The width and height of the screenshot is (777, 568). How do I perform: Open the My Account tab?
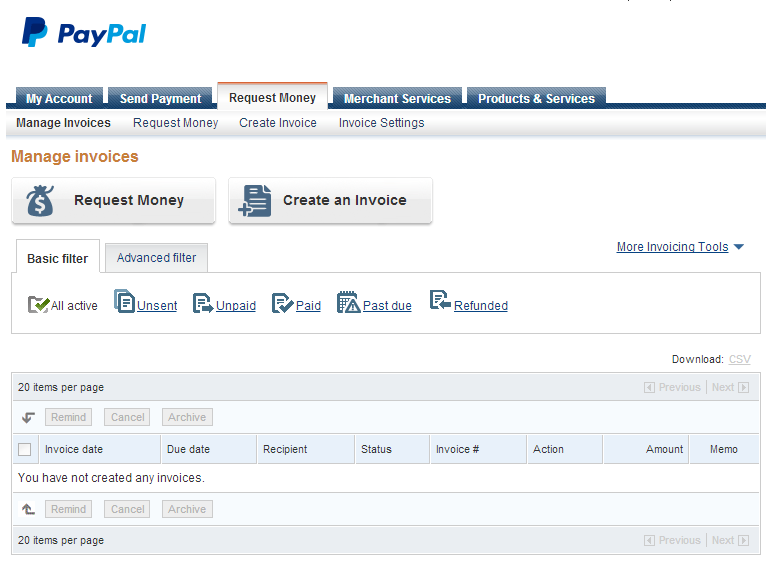(x=59, y=98)
